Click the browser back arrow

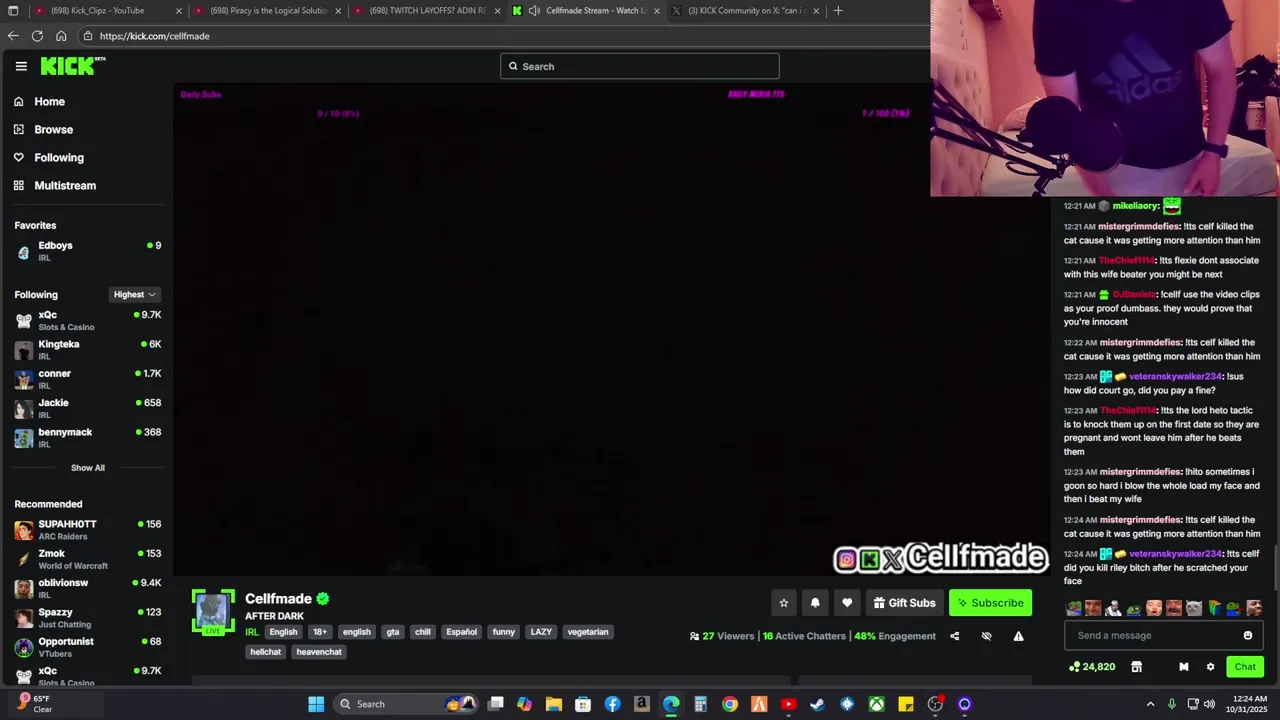[x=13, y=36]
